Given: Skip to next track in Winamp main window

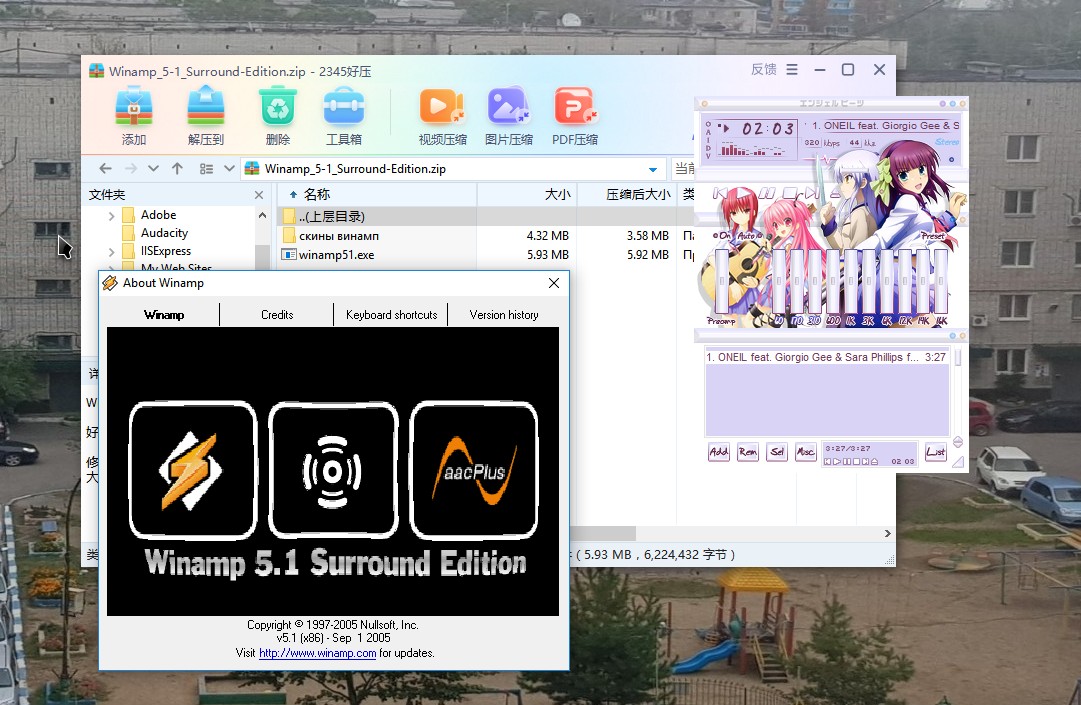Looking at the screenshot, I should click(812, 193).
